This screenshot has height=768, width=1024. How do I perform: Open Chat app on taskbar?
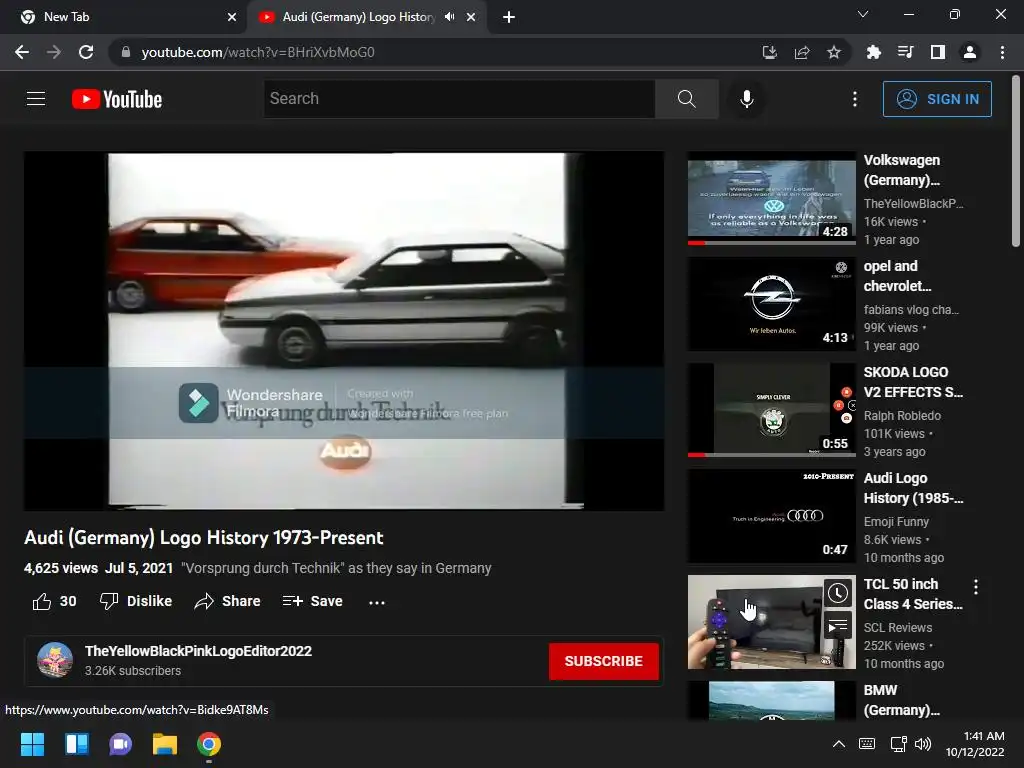(120, 744)
